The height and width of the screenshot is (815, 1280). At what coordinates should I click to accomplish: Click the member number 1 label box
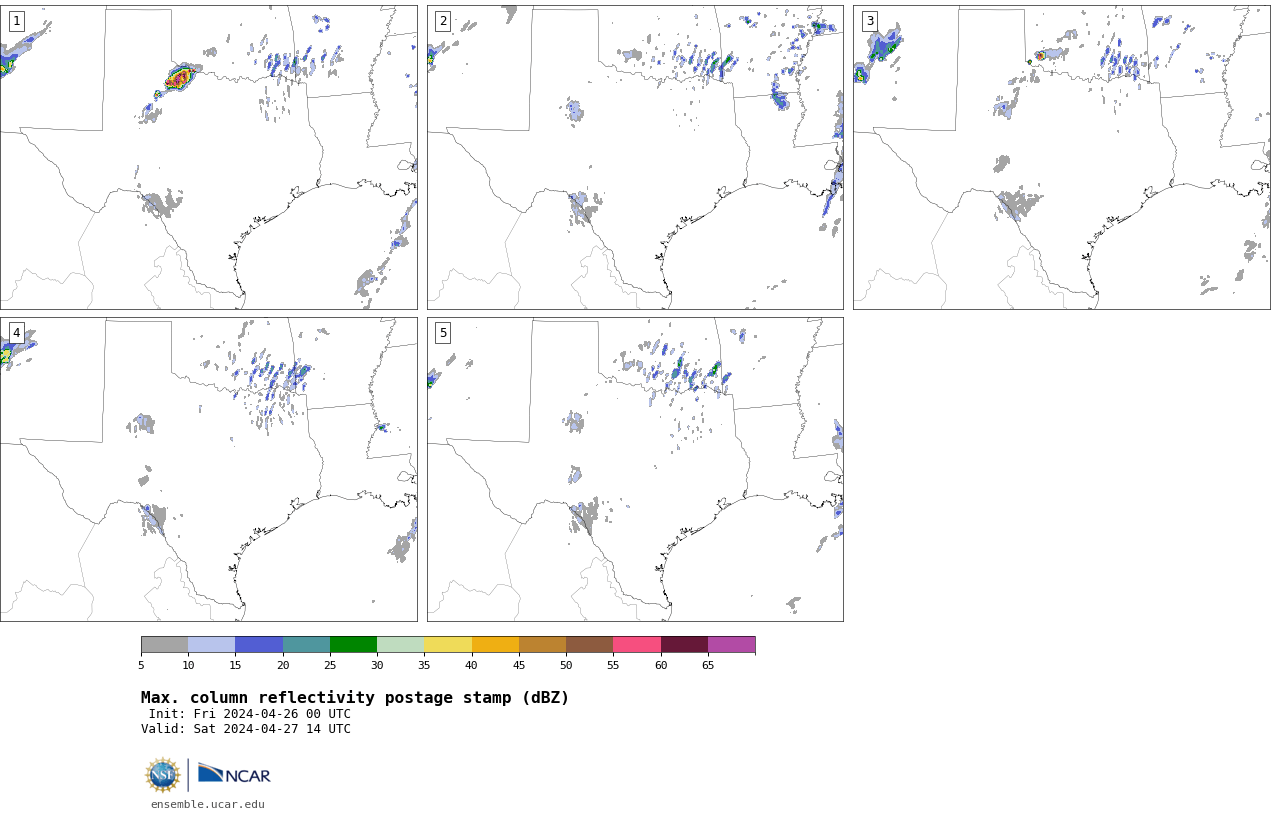tap(16, 21)
